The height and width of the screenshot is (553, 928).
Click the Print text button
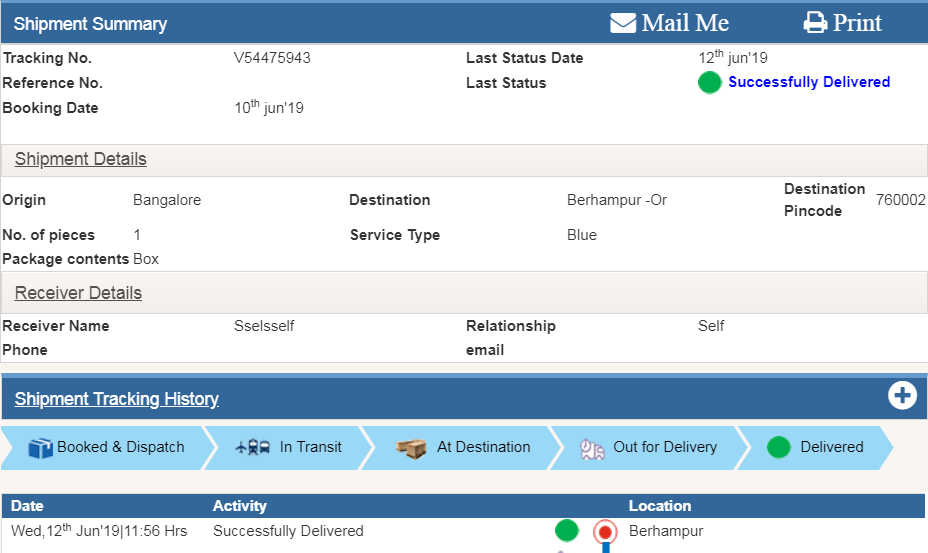[x=858, y=23]
